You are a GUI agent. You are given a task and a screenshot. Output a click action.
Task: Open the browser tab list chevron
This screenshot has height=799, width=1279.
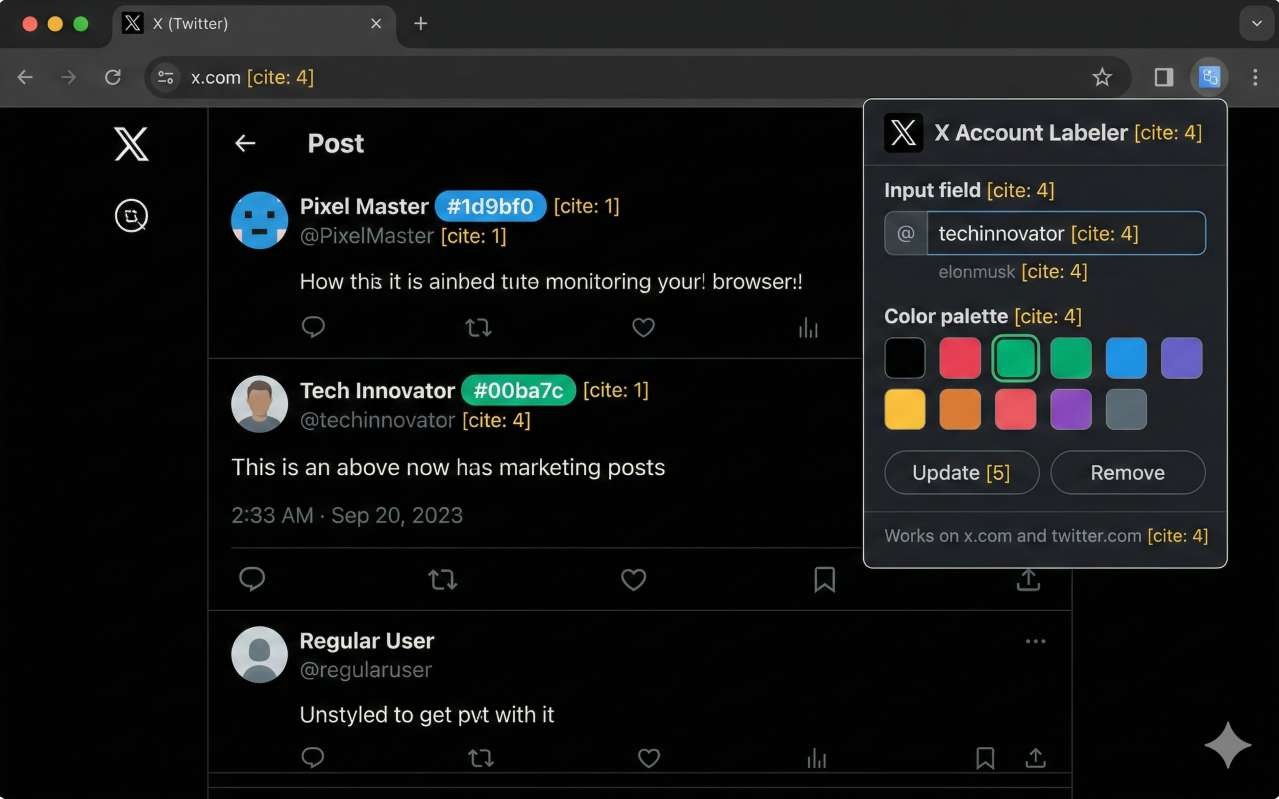pos(1256,23)
